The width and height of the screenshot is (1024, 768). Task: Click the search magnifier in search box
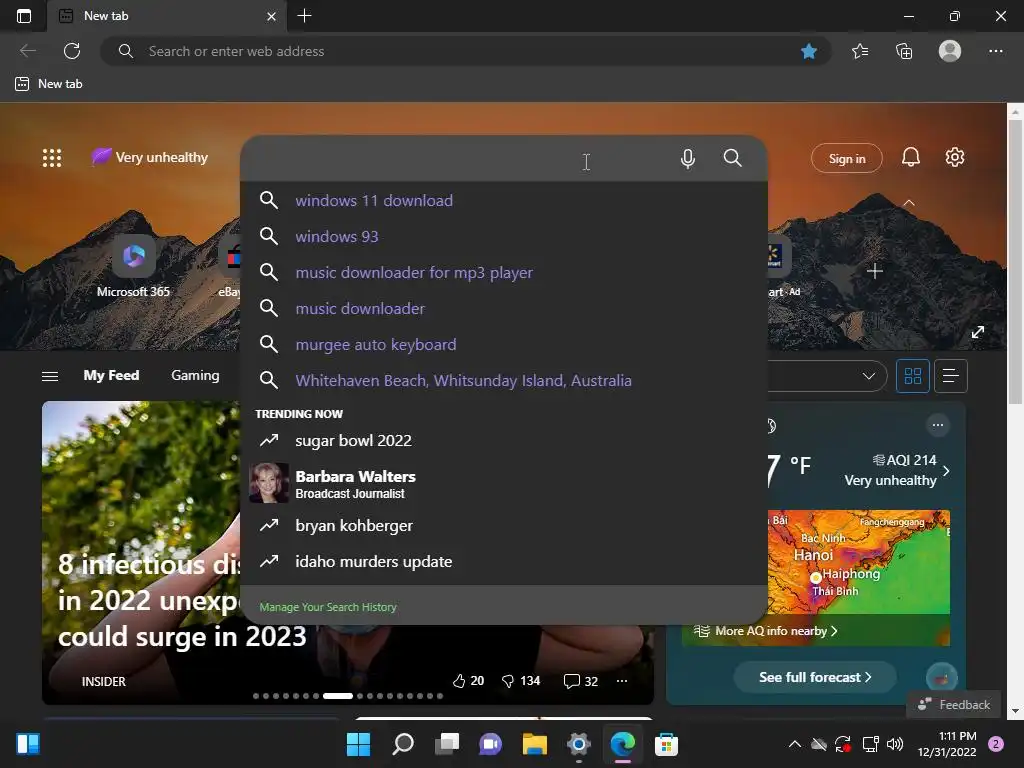click(733, 158)
